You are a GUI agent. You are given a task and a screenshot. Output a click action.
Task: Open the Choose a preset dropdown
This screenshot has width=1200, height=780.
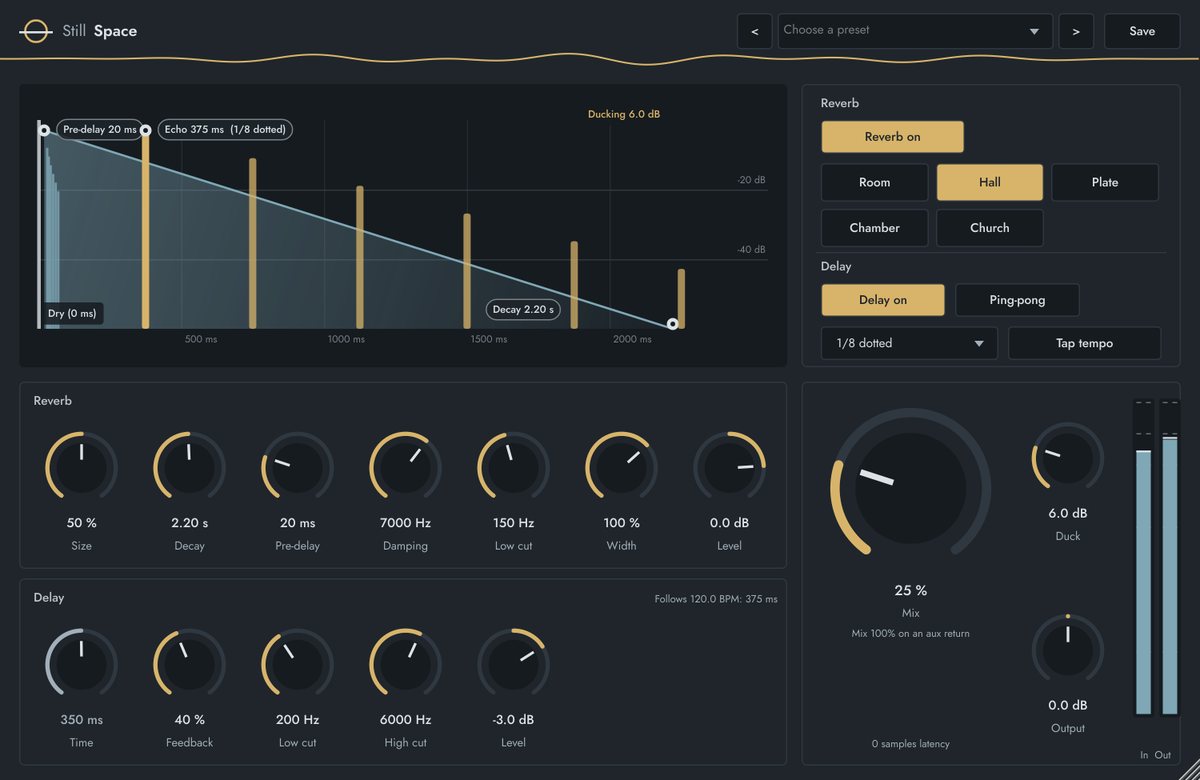pos(915,31)
